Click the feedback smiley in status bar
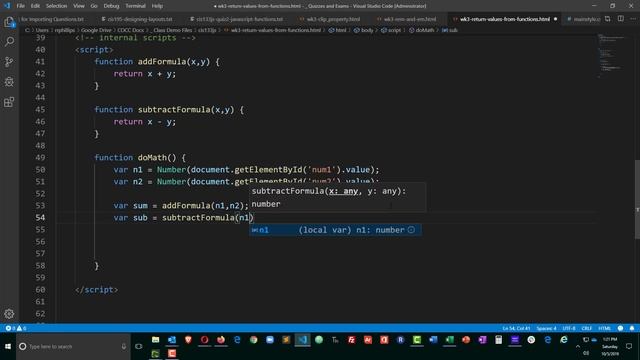This screenshot has height=360, width=640. [x=620, y=328]
